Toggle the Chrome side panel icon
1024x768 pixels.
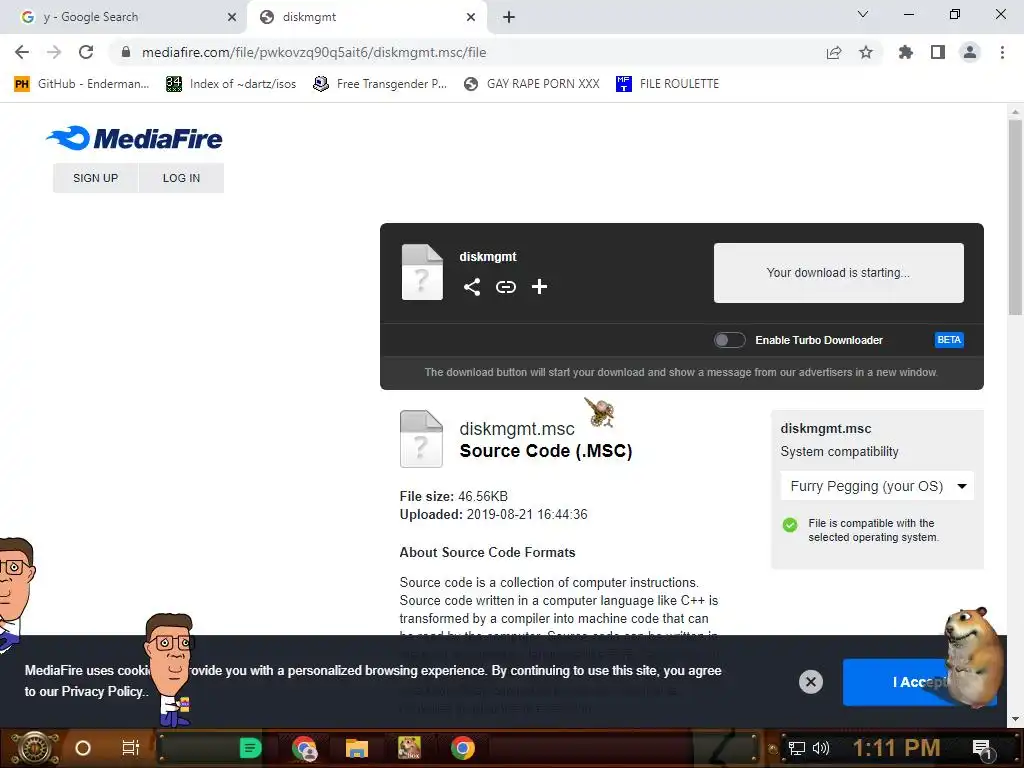[938, 52]
